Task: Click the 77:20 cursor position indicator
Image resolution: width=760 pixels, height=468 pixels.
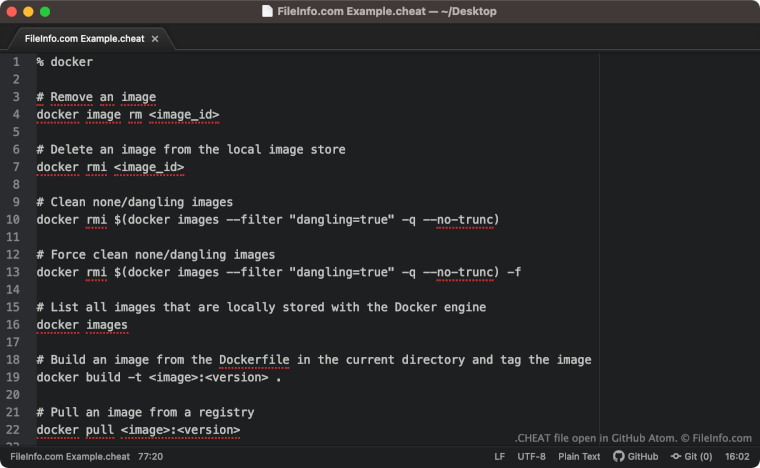Action: tap(150, 456)
